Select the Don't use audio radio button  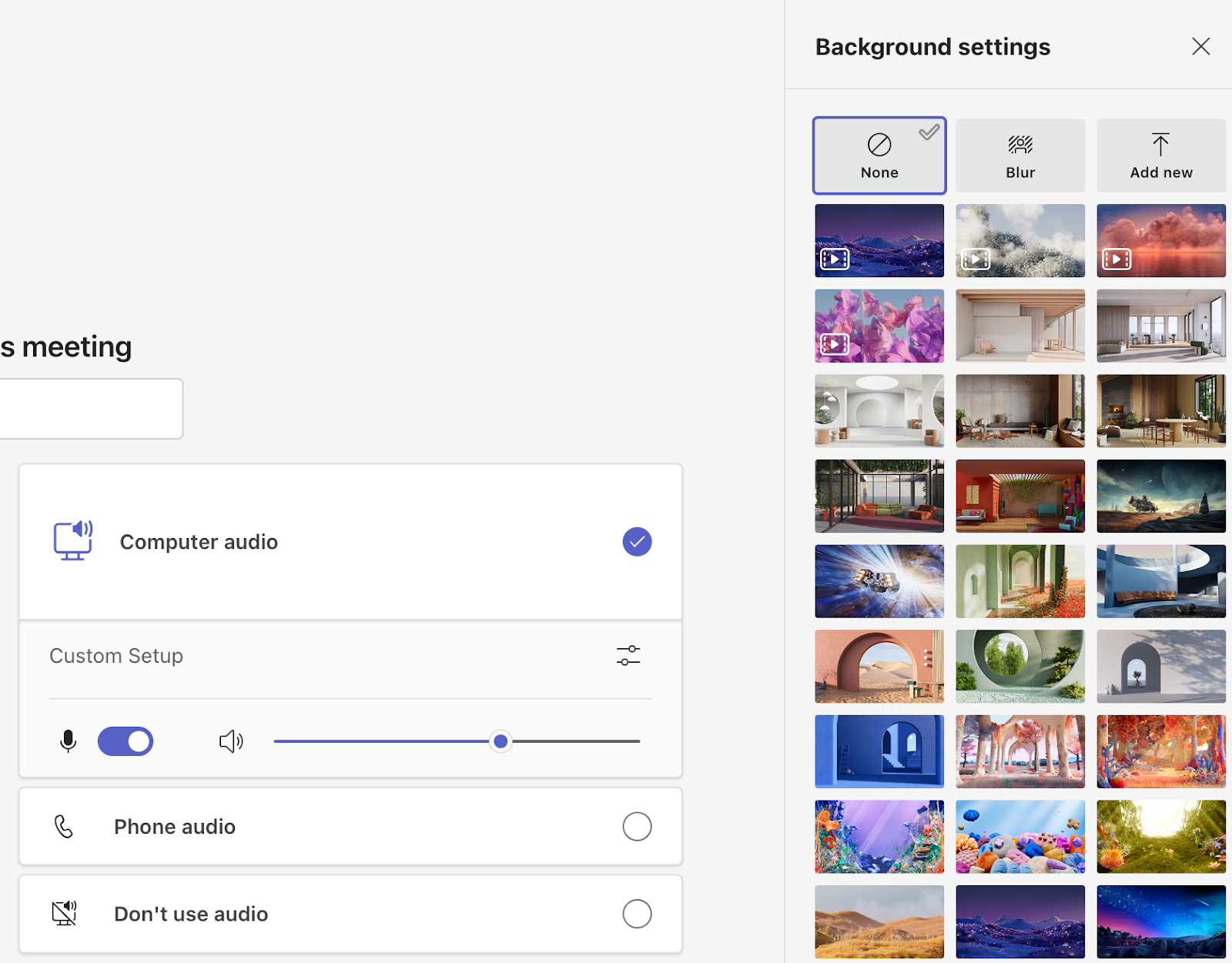tap(637, 913)
